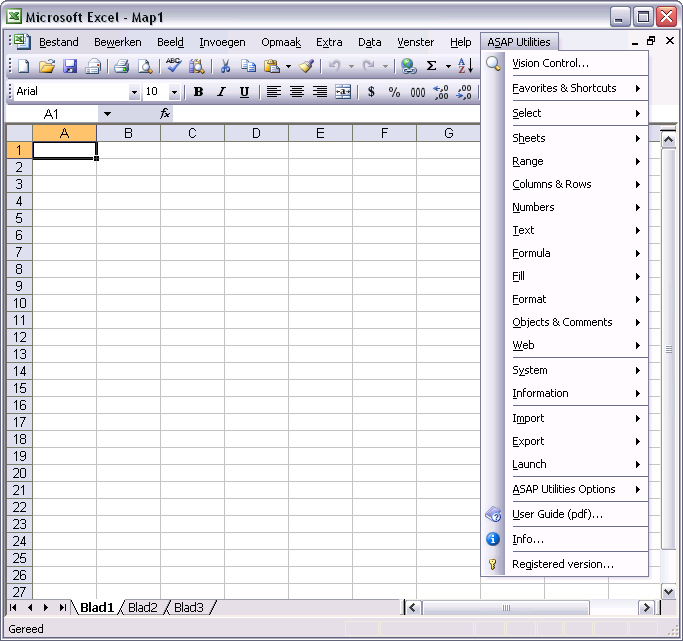Save the workbook with the floppy disk icon
Screen dimensions: 683x641
coord(70,66)
